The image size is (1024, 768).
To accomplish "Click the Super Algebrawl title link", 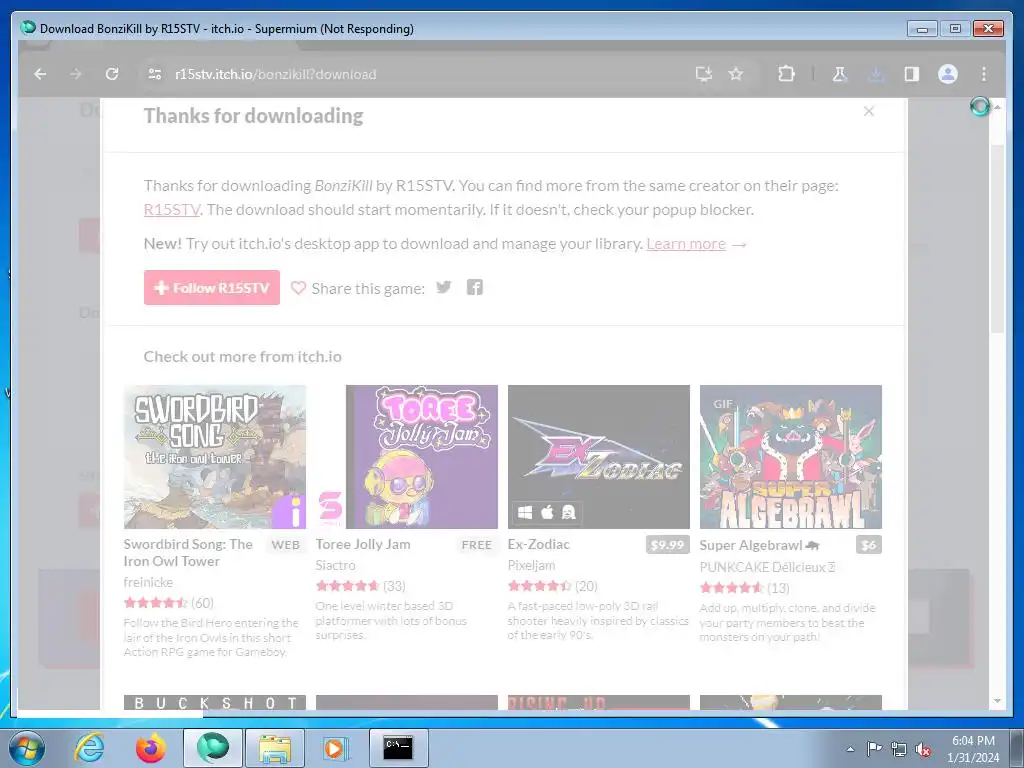I will (x=750, y=545).
